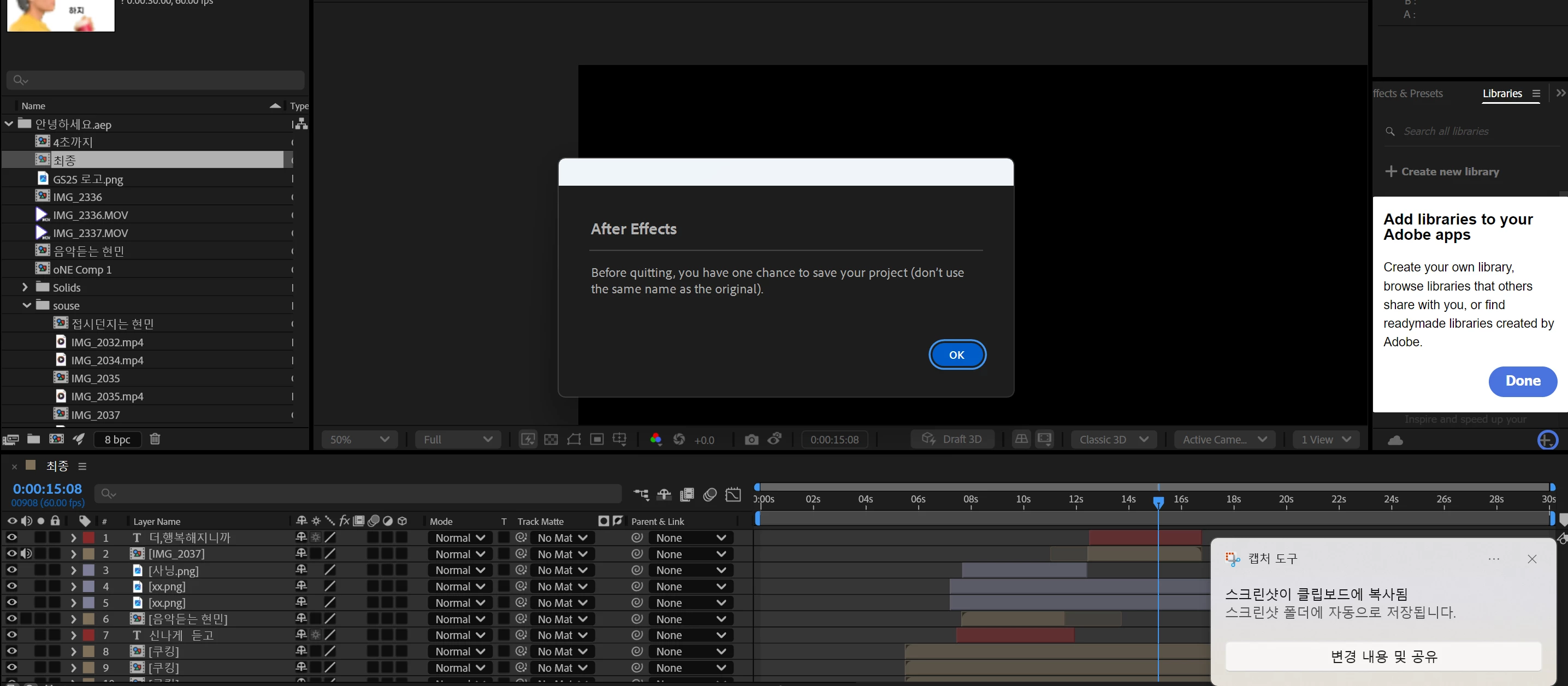Click the create new composition icon
Viewport: 1568px width, 686px height.
coord(57,439)
